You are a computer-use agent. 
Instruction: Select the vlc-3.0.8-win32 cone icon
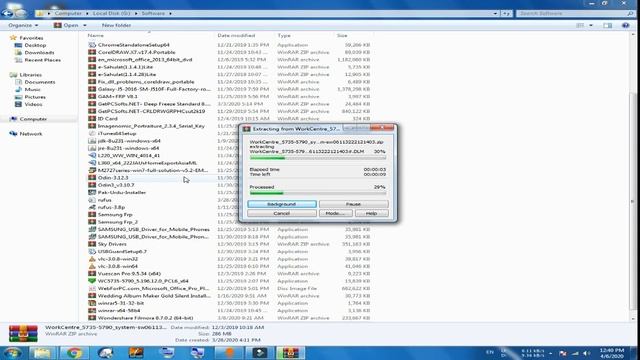92,259
